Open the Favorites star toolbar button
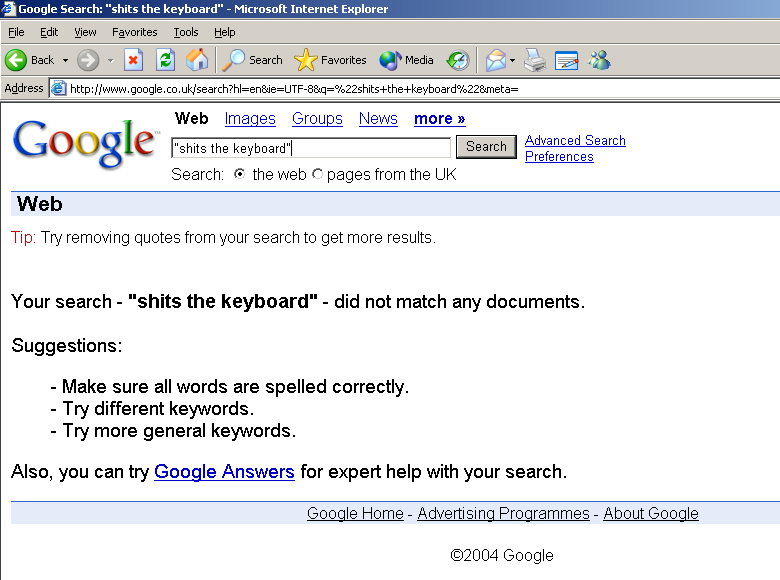The width and height of the screenshot is (780, 580). pos(330,60)
